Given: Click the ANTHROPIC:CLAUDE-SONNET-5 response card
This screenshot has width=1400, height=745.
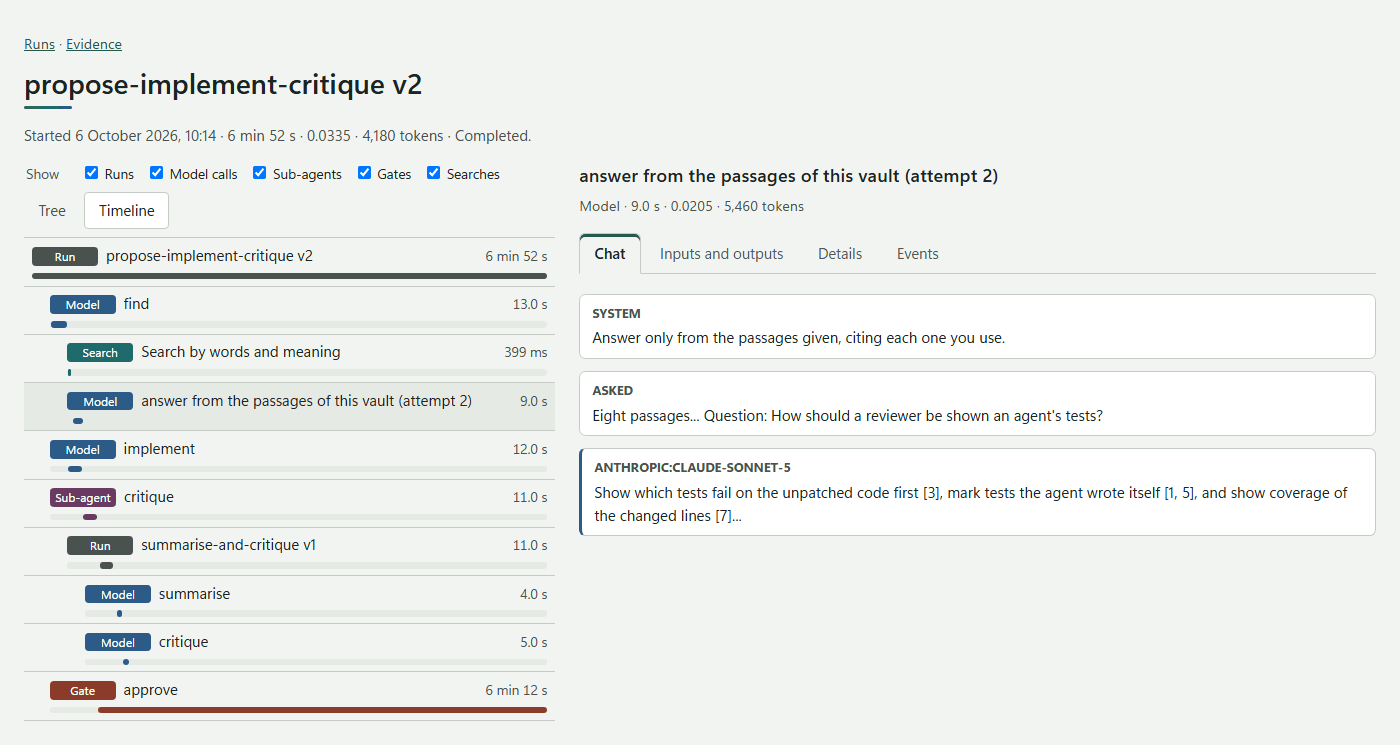Looking at the screenshot, I should (977, 492).
